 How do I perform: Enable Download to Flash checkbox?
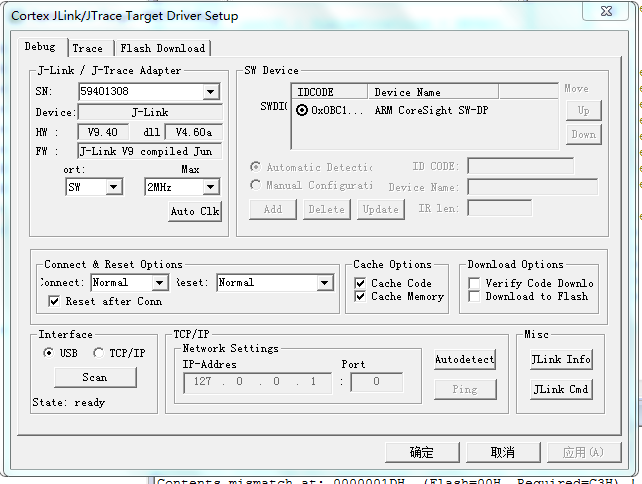tap(474, 296)
